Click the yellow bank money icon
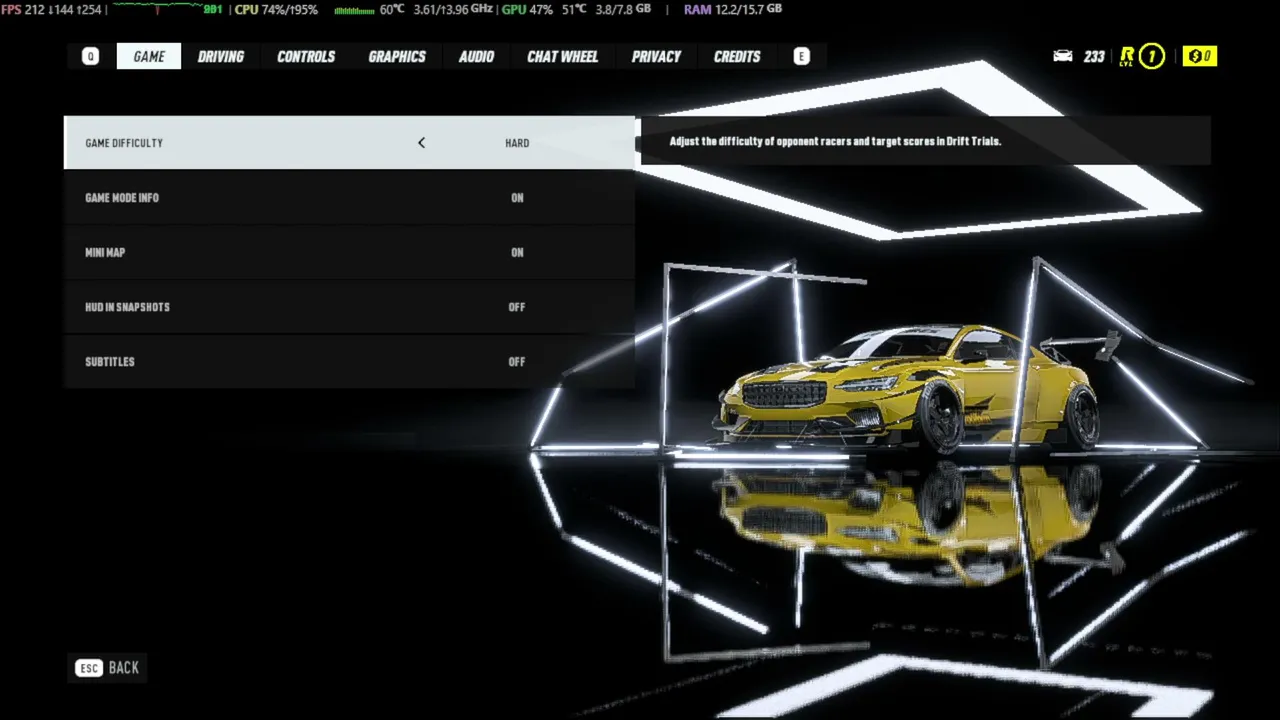 1200,56
